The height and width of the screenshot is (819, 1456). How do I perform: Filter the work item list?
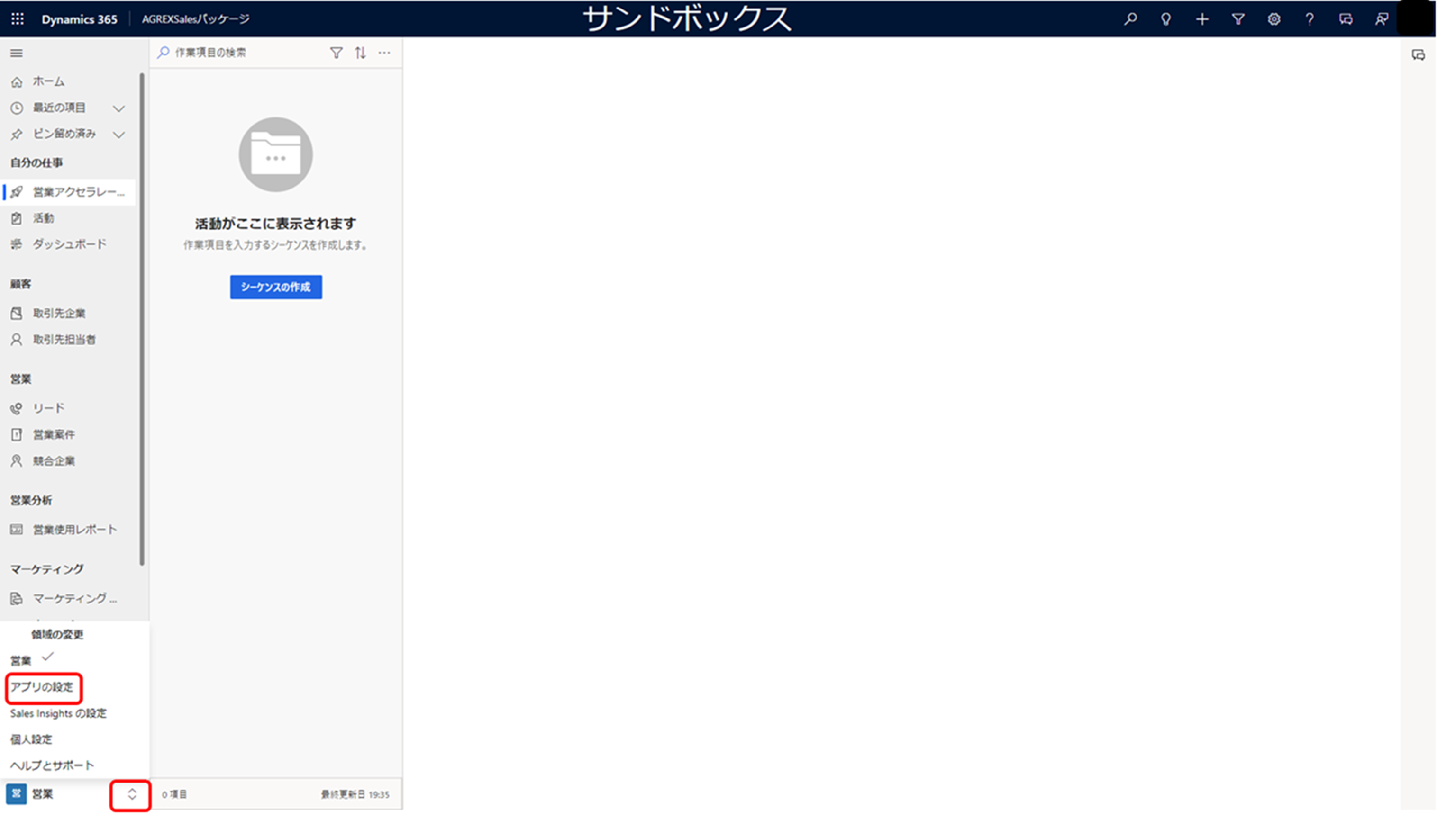337,53
